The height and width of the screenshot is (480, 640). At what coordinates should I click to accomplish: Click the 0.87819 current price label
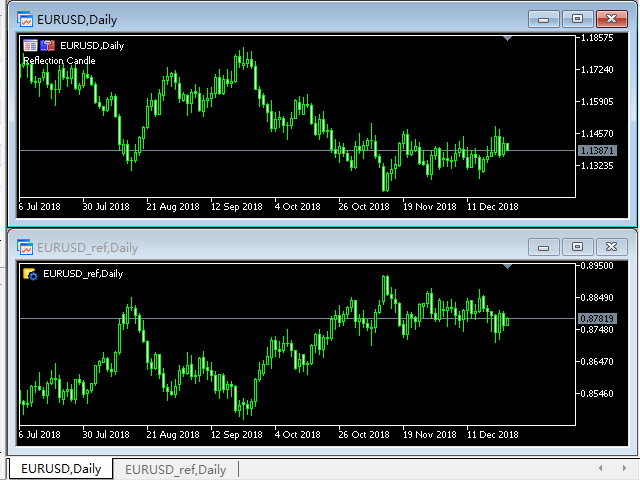pos(597,319)
